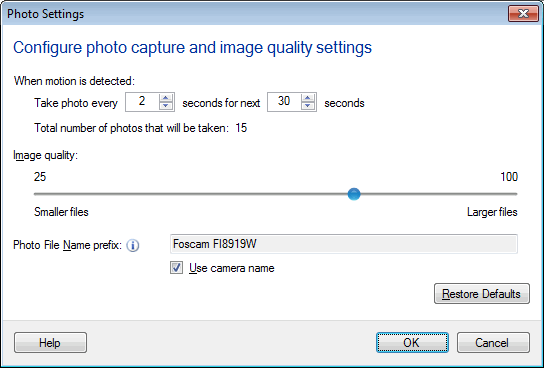Uncheck the Use camera name checkbox
544x368 pixels.
point(176,268)
